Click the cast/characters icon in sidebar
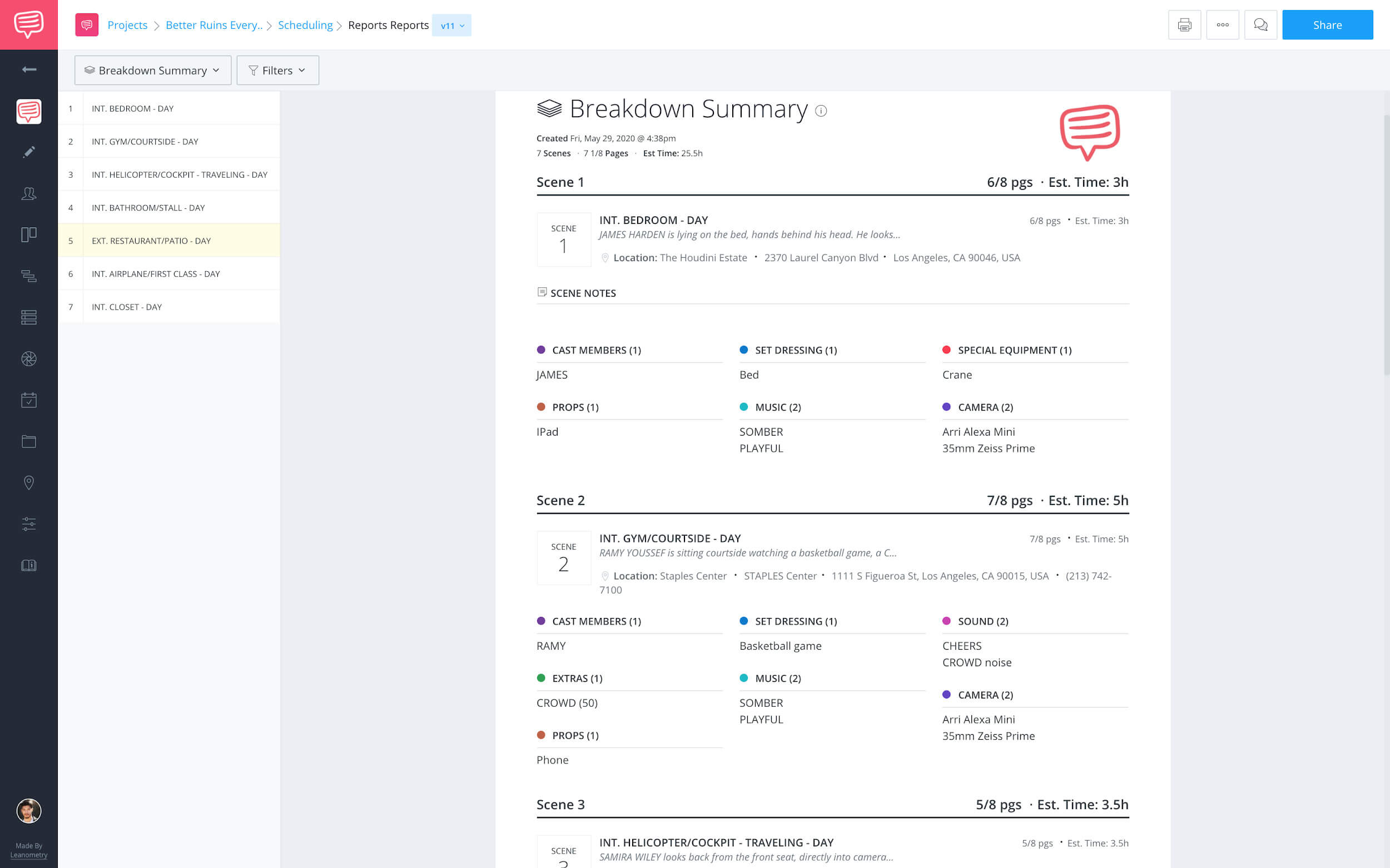Viewport: 1390px width, 868px height. [28, 193]
